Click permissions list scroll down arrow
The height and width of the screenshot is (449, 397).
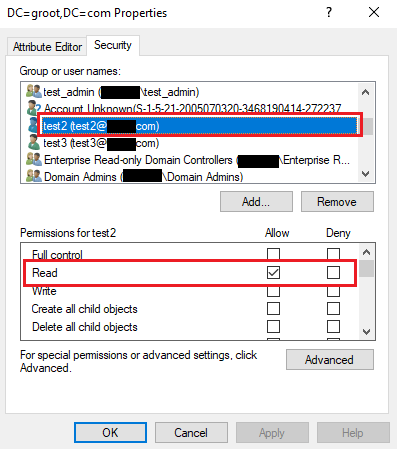point(366,332)
